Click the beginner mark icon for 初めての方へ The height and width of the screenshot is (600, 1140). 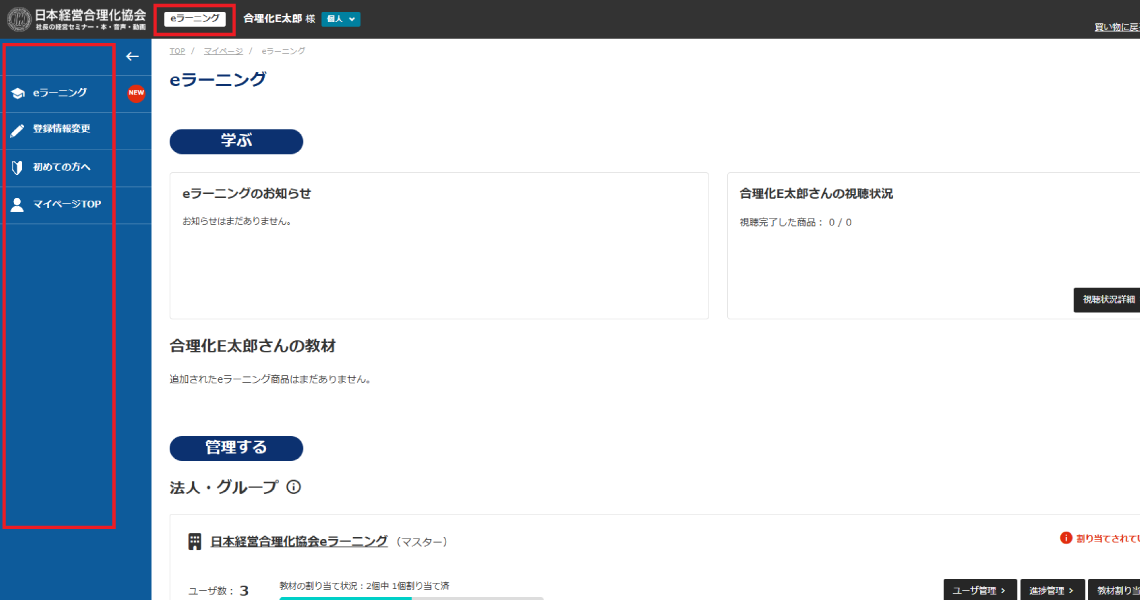coord(17,167)
